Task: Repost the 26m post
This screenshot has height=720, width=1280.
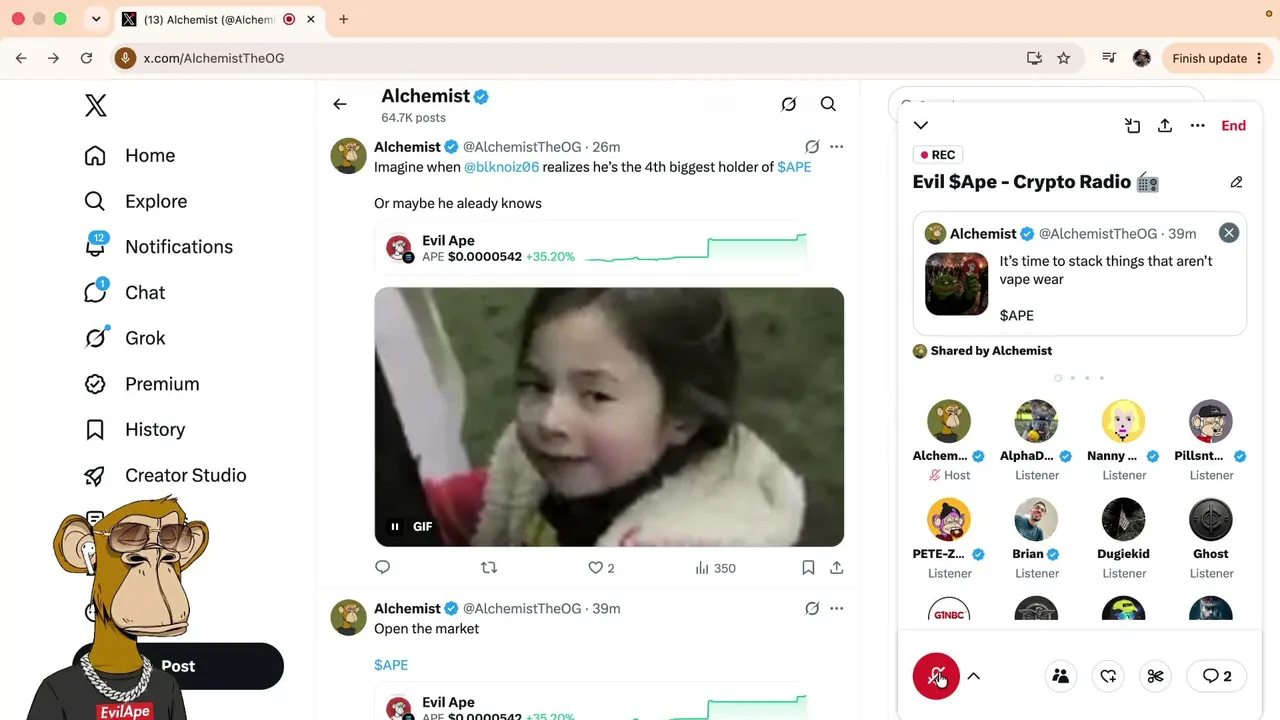Action: [489, 568]
